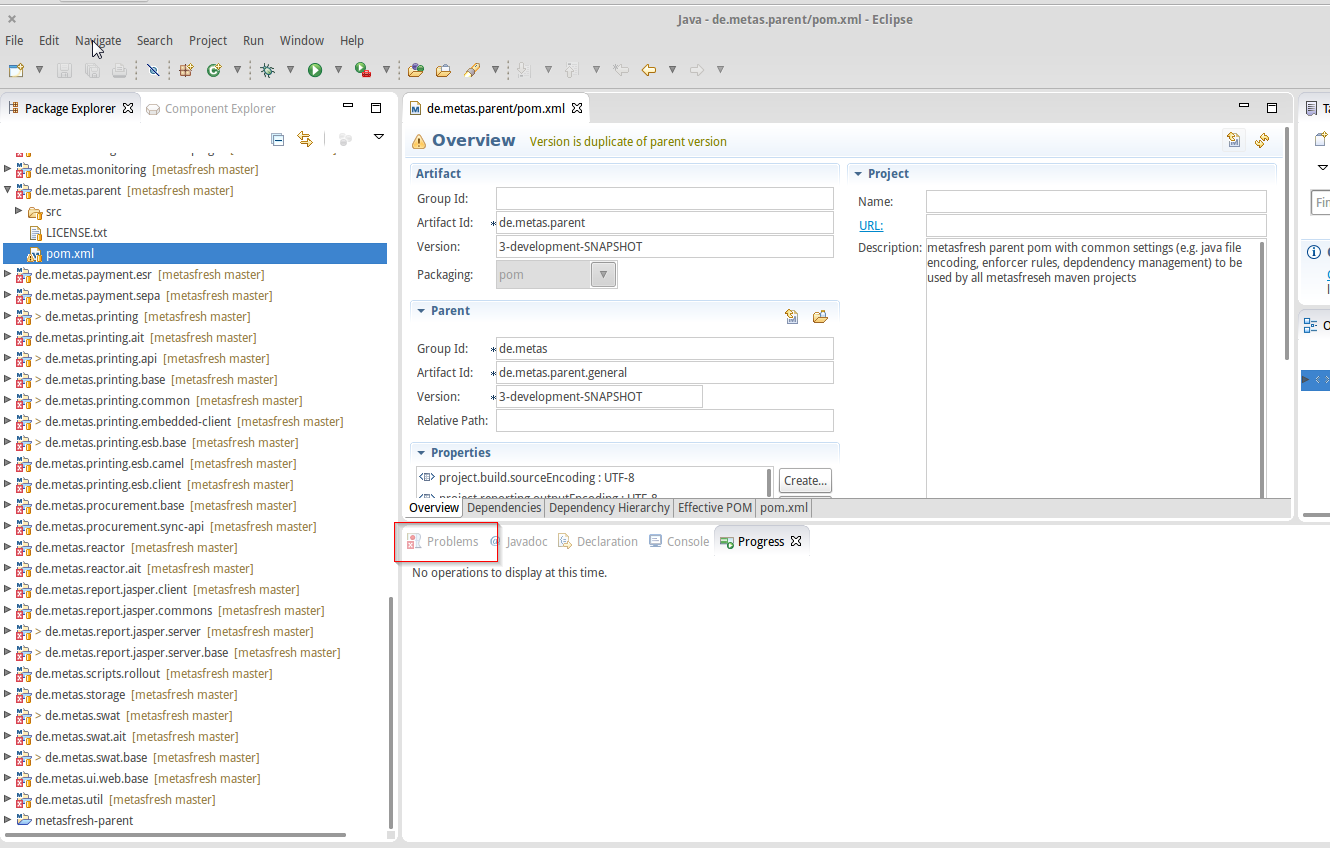Open the Package Explorer view menu
The height and width of the screenshot is (848, 1330).
pyautogui.click(x=379, y=137)
